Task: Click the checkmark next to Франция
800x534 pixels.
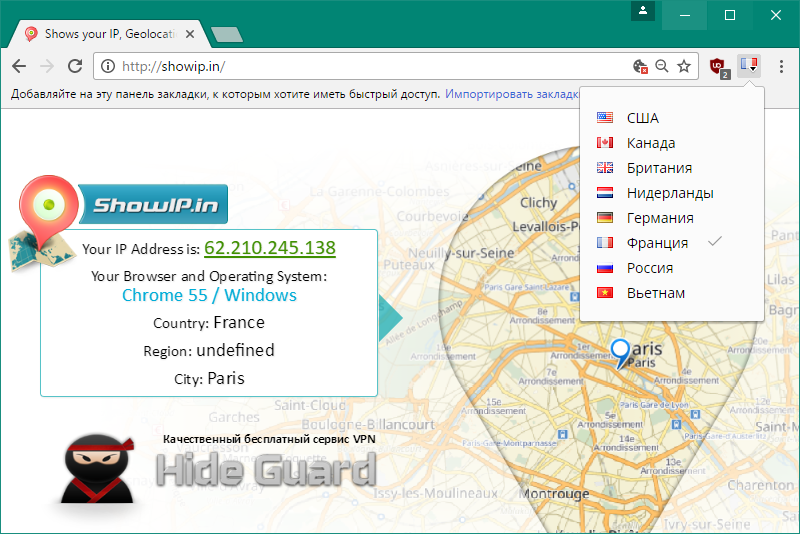Action: click(x=715, y=241)
